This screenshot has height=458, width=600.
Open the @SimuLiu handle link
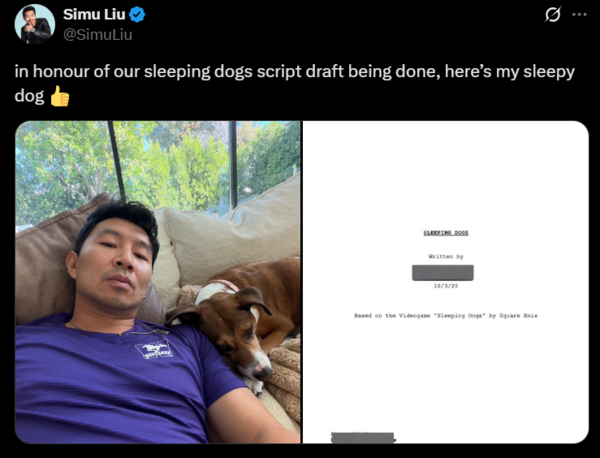click(98, 35)
